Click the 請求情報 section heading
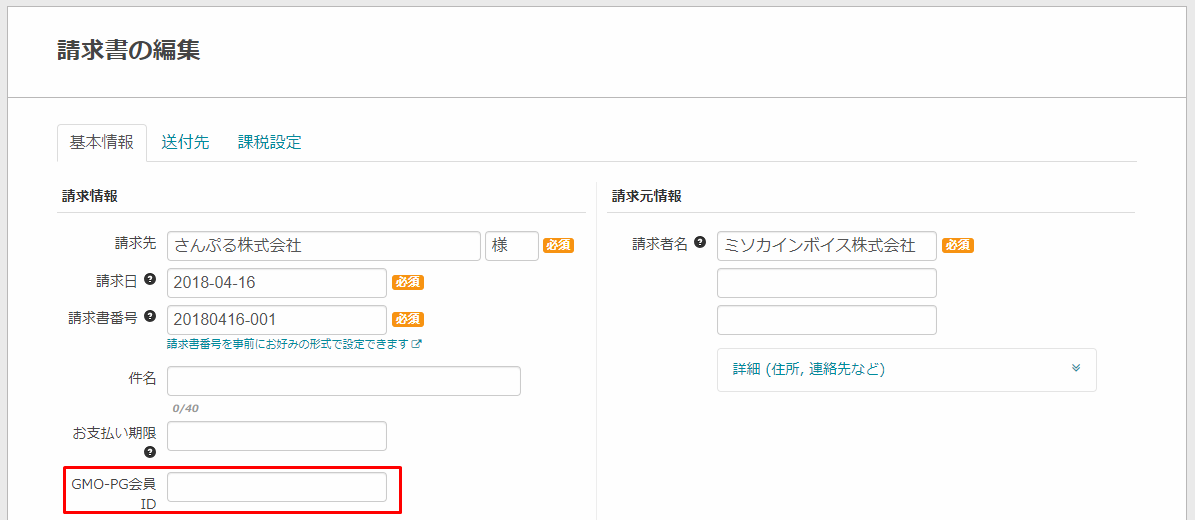This screenshot has height=520, width=1195. (90, 196)
